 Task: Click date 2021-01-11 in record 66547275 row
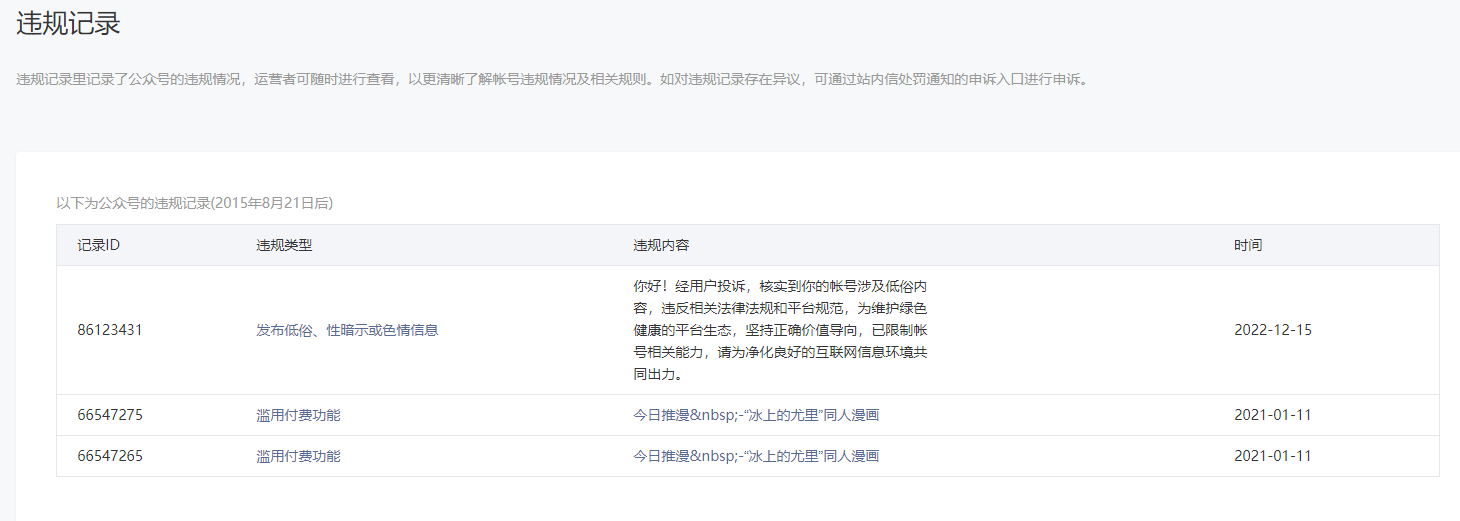[x=1272, y=415]
